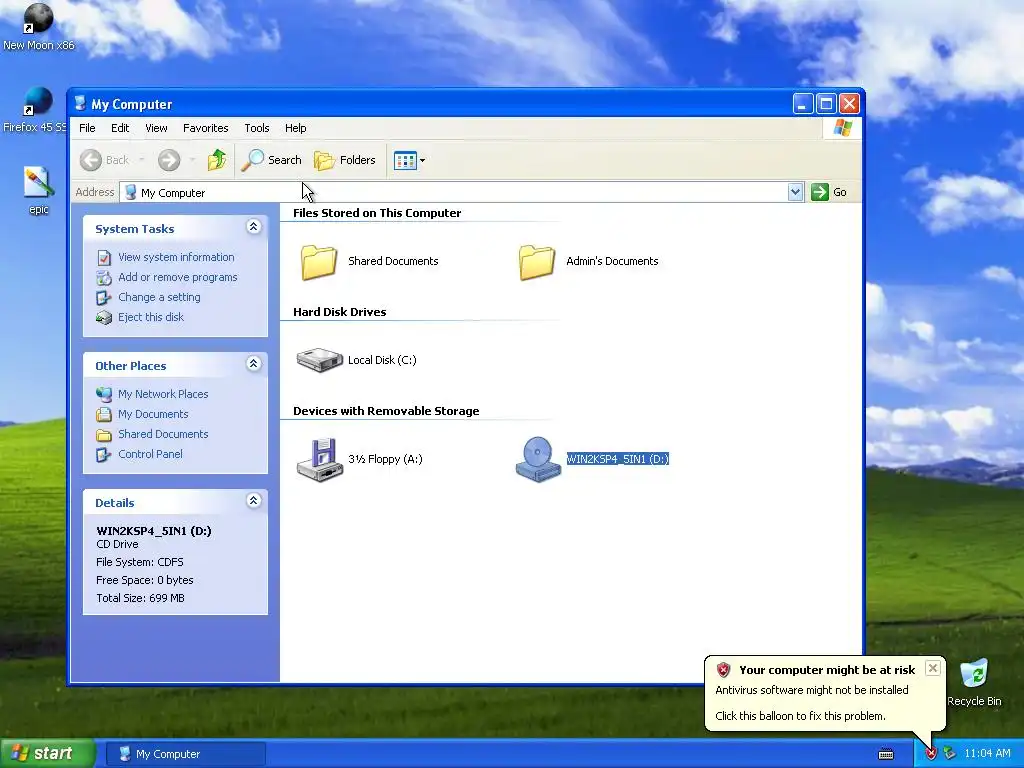Click the Start button
Screen dimensions: 1024x768
coord(48,753)
